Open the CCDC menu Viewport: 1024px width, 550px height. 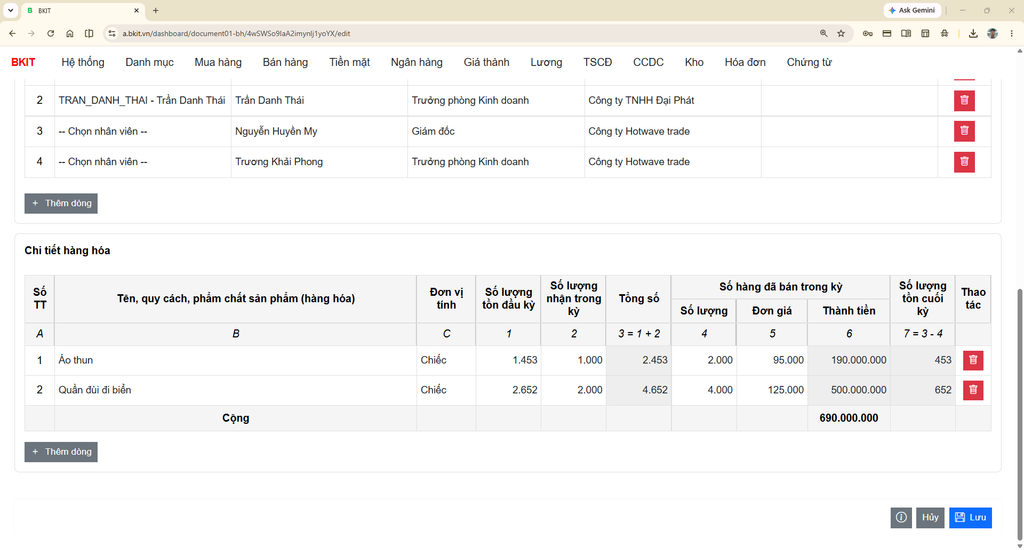(648, 62)
